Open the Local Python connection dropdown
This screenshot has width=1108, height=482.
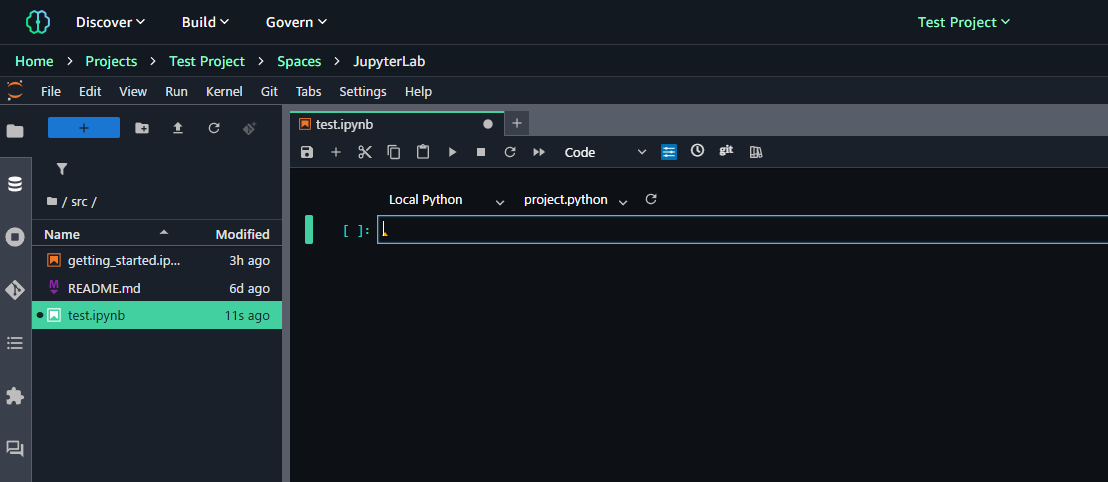pyautogui.click(x=447, y=200)
